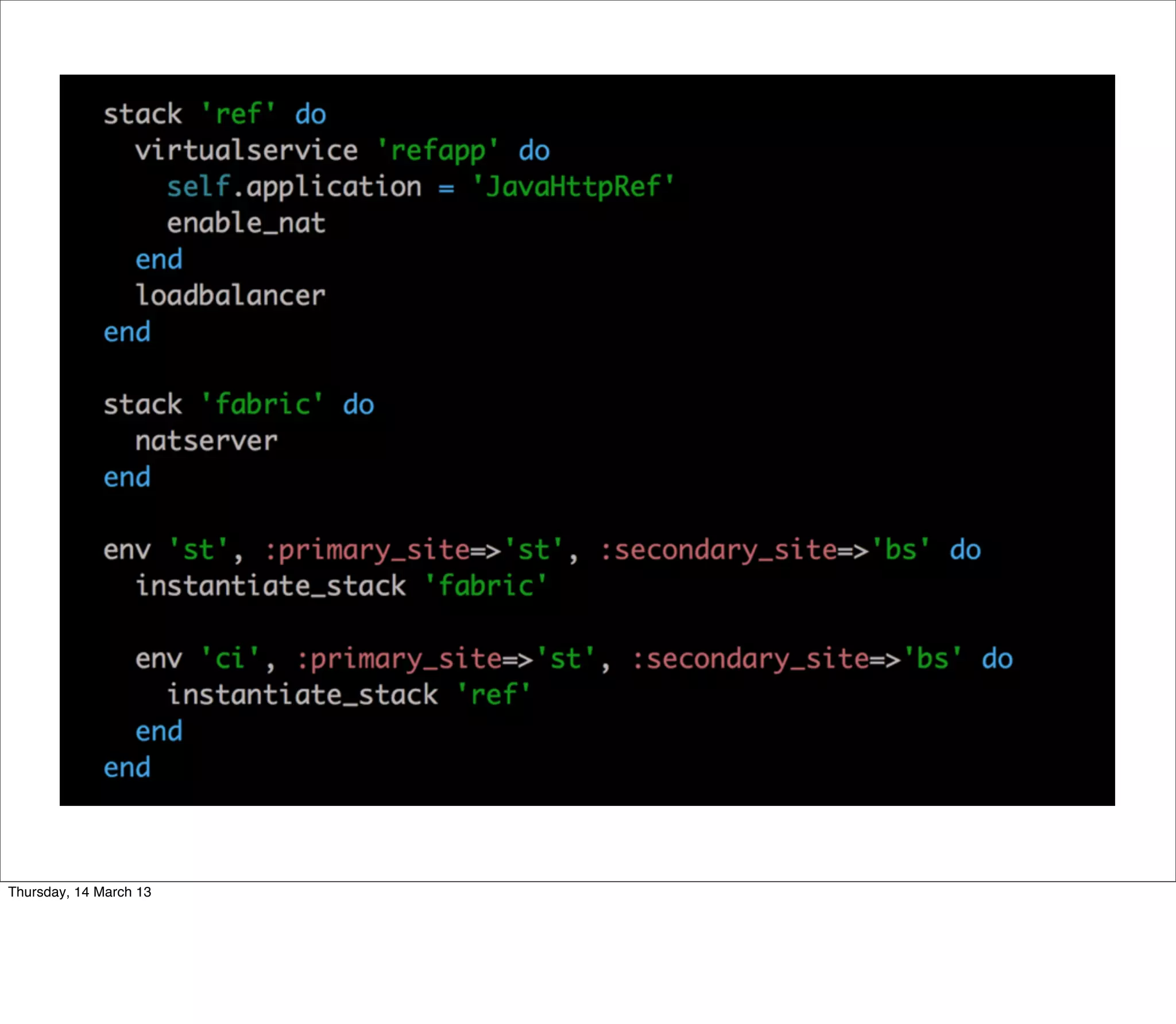Click the self keyword

[x=198, y=187]
